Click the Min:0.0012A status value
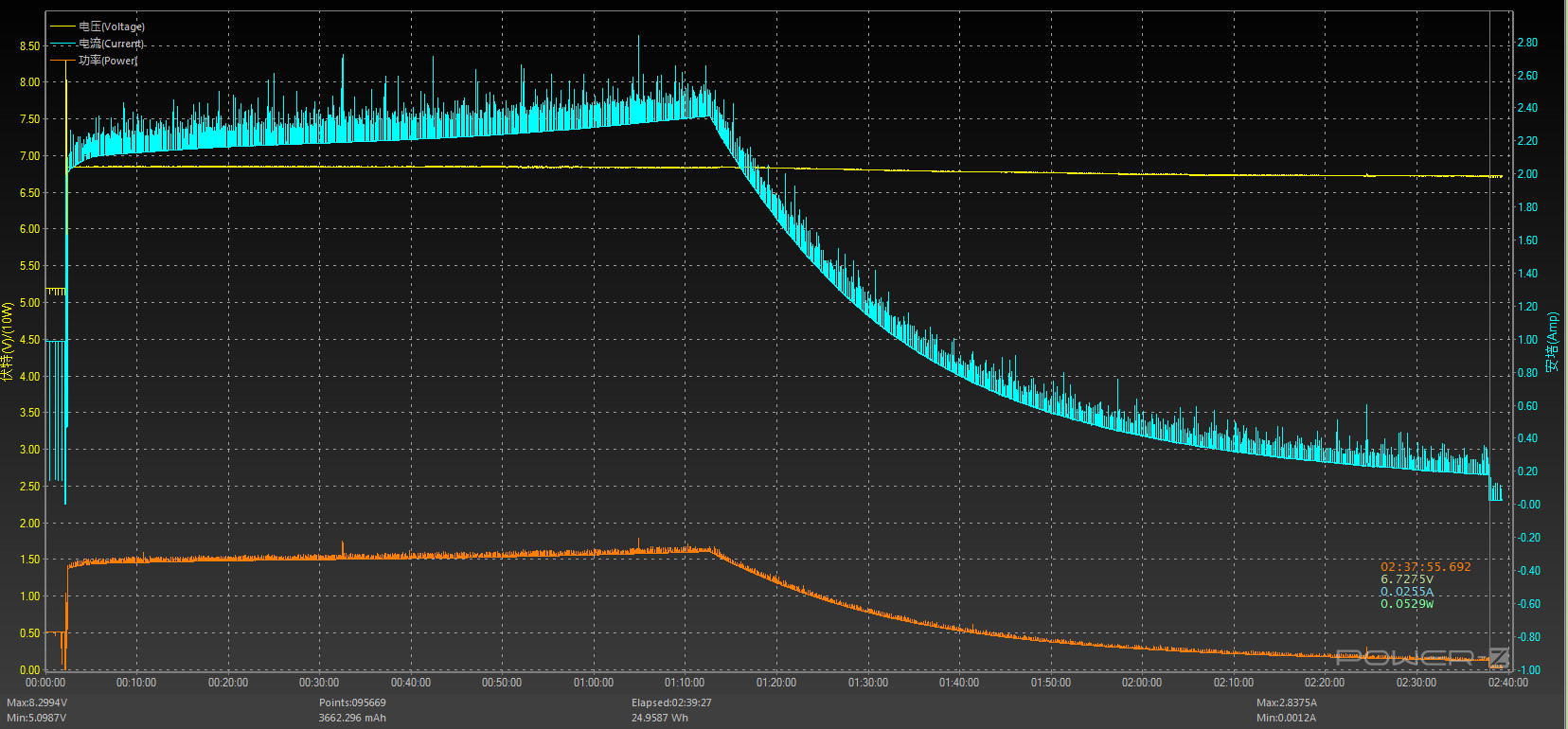 [x=1286, y=718]
